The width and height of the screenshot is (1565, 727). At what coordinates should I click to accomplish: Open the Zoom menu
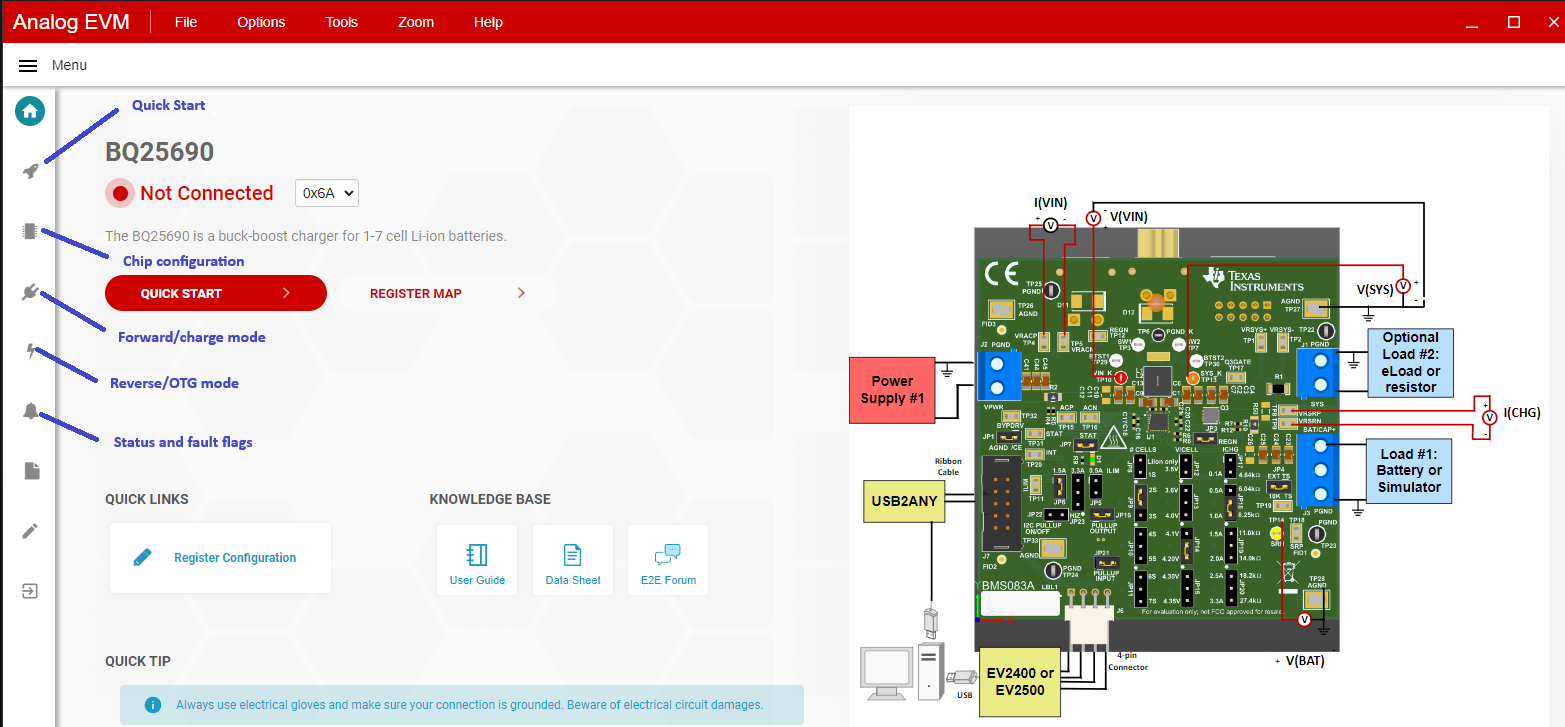click(x=416, y=22)
